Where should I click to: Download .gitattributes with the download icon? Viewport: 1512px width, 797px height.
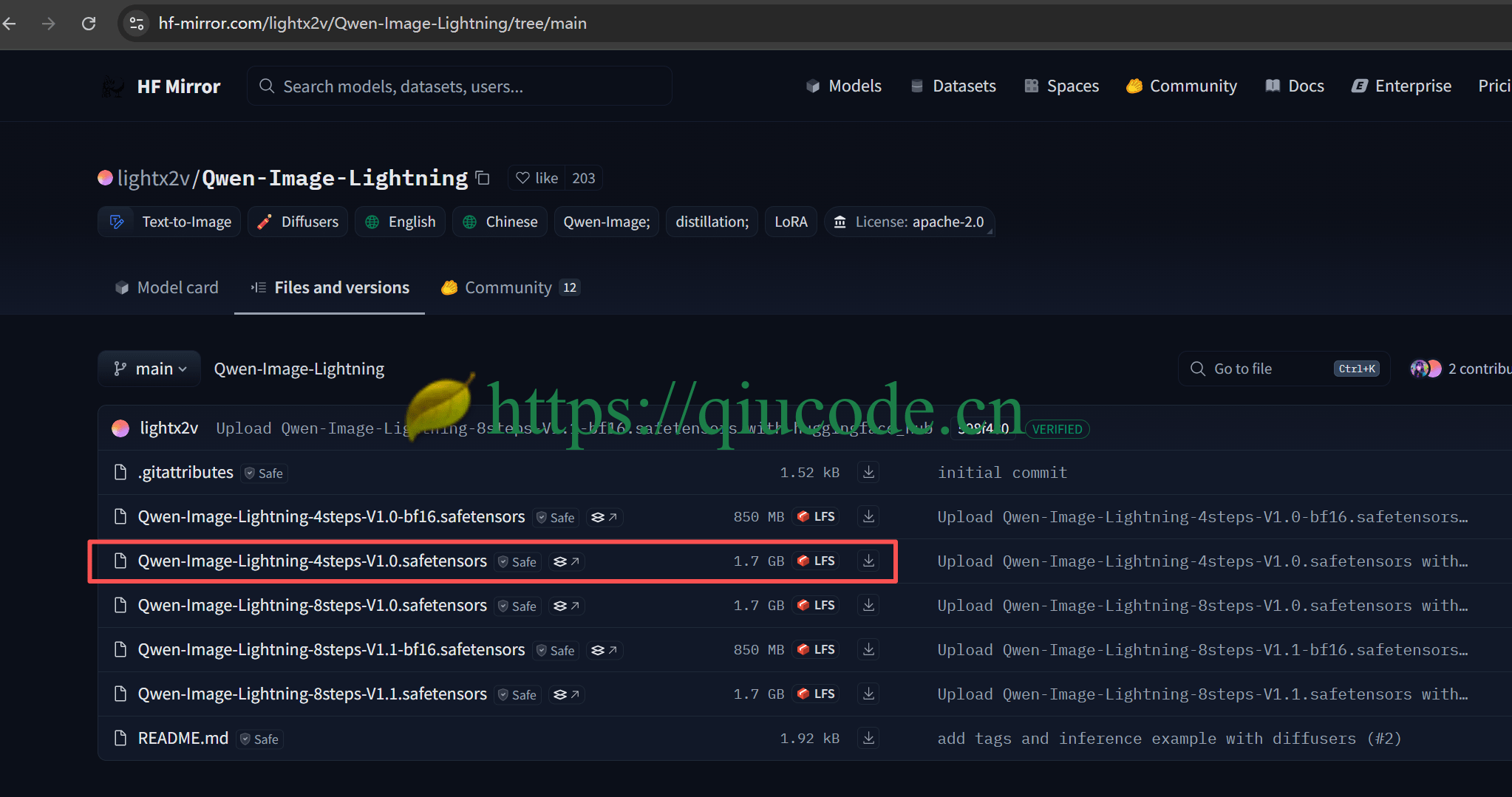click(x=869, y=472)
